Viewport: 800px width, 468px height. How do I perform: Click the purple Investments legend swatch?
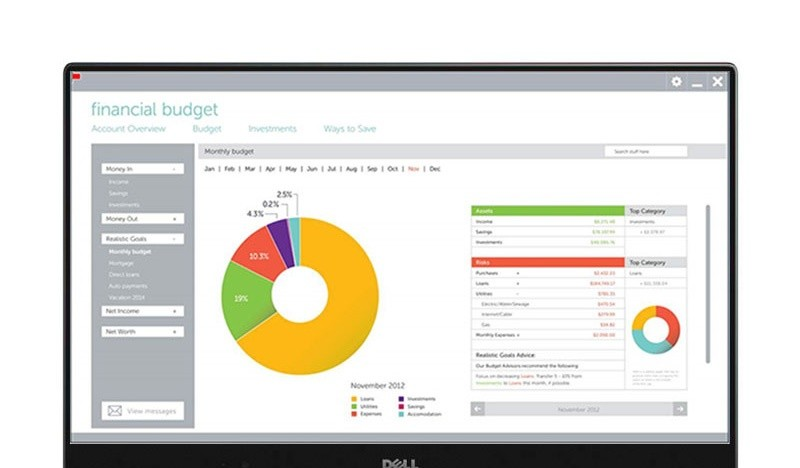coord(401,399)
